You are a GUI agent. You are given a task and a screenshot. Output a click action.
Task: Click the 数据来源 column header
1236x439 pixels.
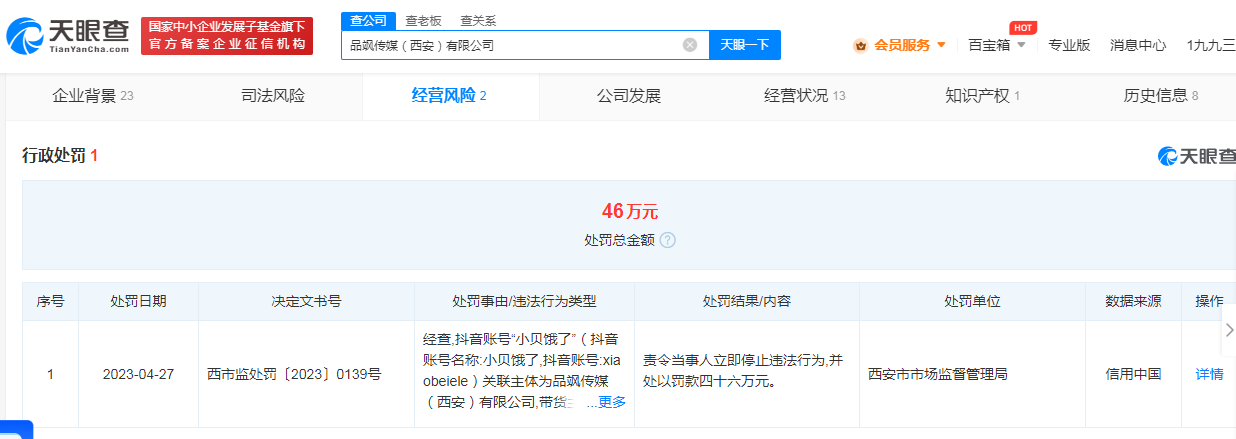[1133, 301]
